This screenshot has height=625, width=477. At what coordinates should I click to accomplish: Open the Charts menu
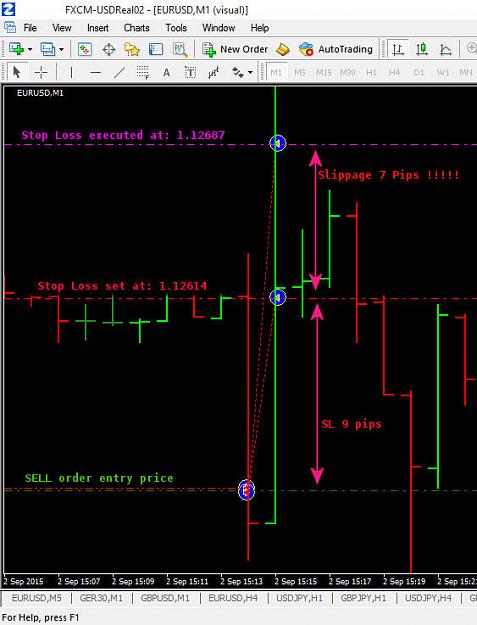(x=137, y=28)
